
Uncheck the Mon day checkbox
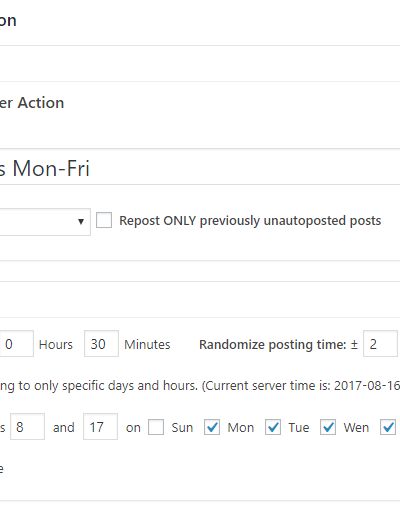(x=212, y=427)
